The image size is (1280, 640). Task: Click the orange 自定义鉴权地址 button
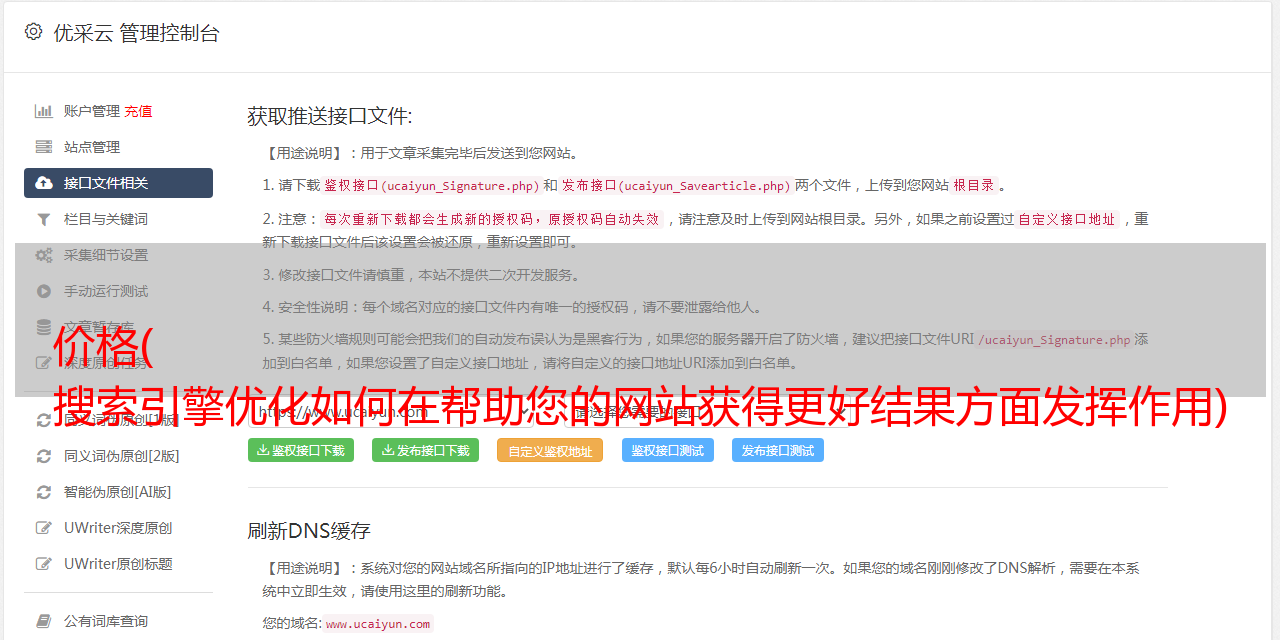550,450
